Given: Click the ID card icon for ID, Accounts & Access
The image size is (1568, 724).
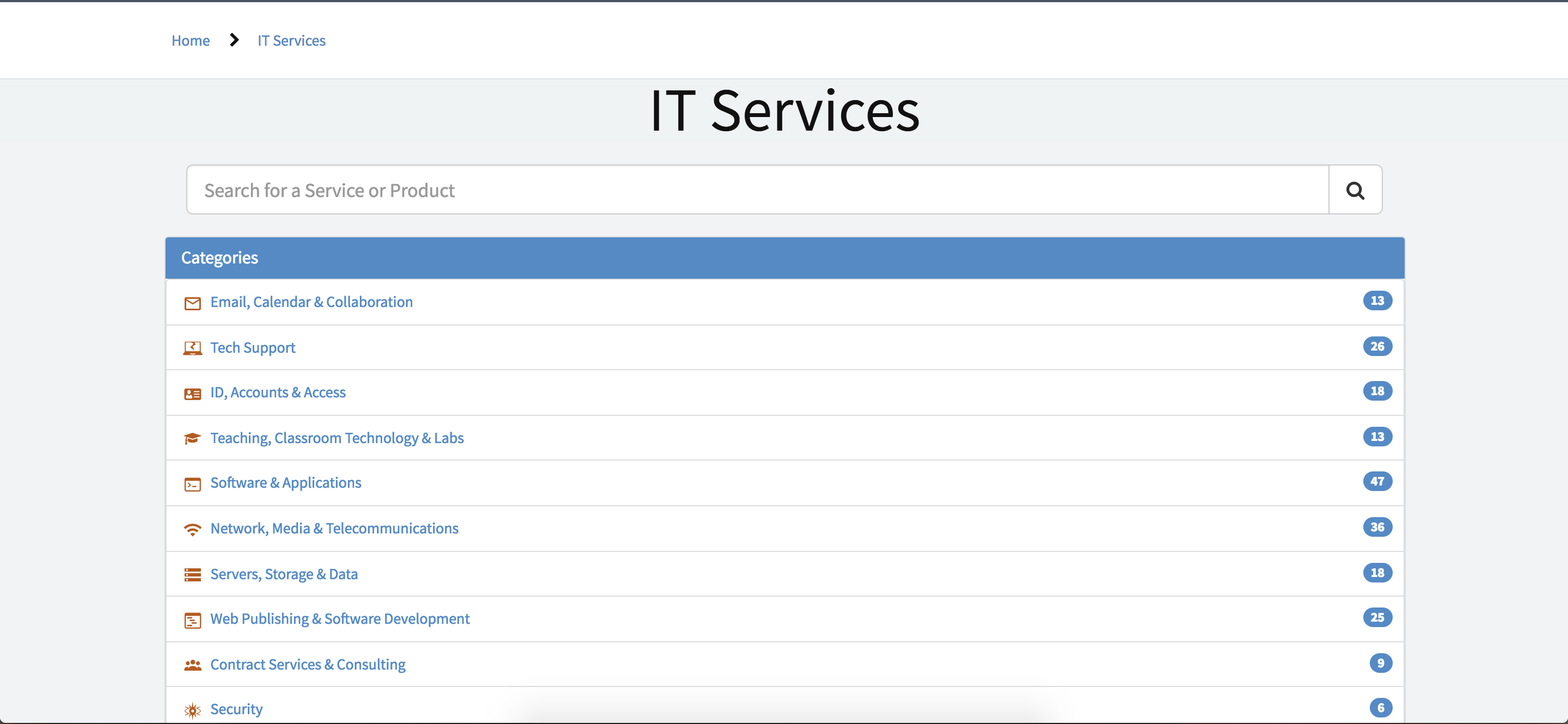Looking at the screenshot, I should [192, 393].
